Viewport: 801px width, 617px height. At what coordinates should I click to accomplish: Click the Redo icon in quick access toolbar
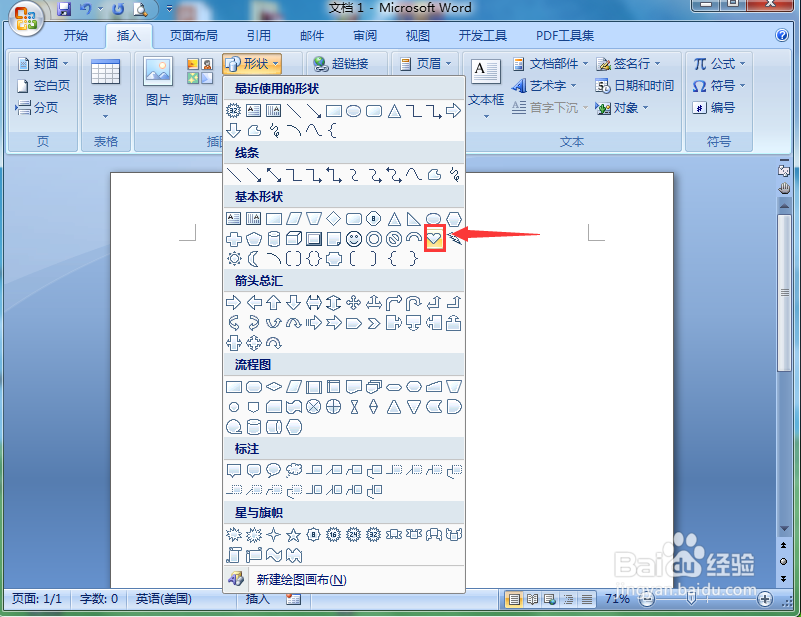click(x=119, y=9)
